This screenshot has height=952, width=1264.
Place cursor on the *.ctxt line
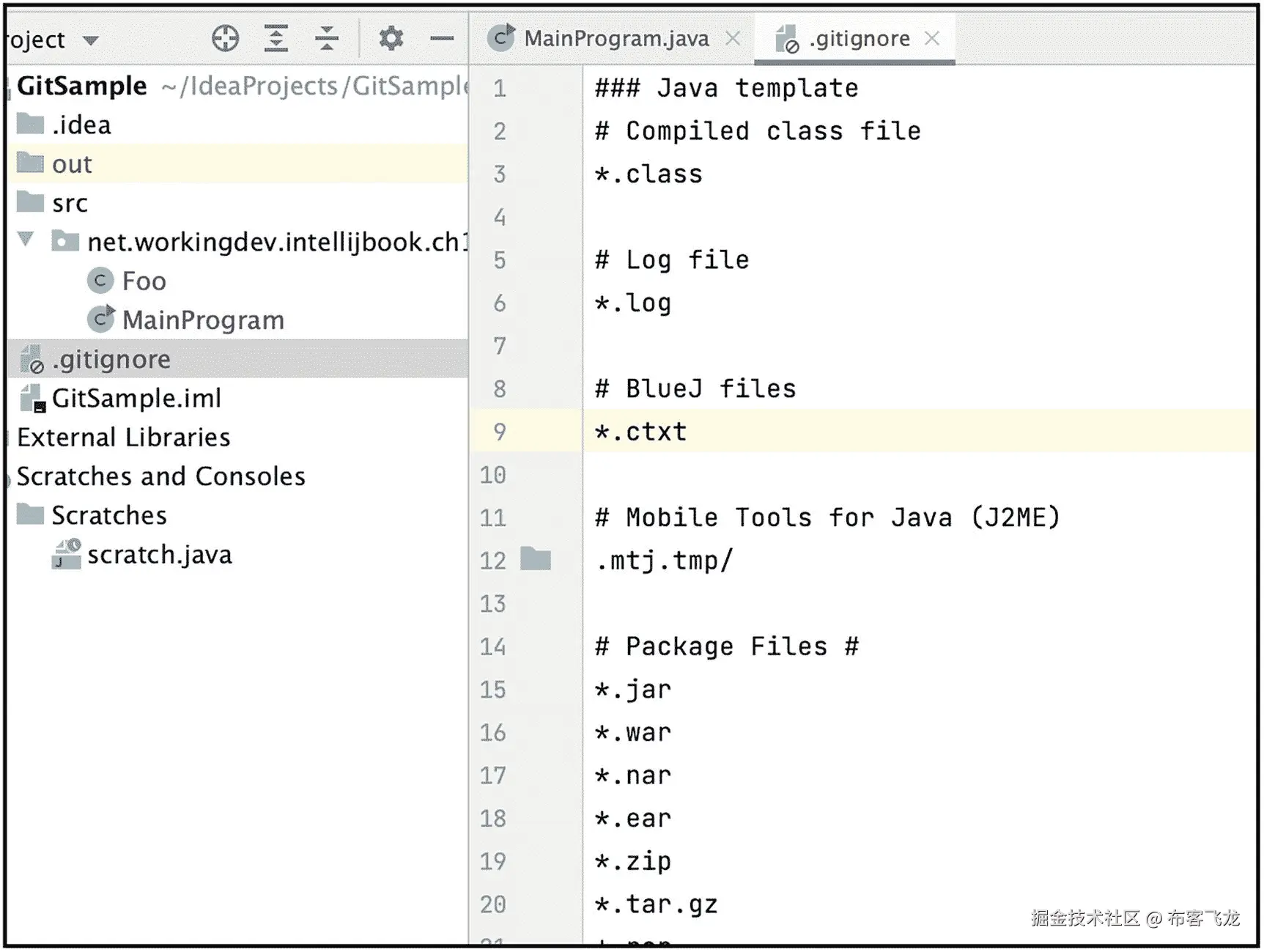[x=642, y=432]
